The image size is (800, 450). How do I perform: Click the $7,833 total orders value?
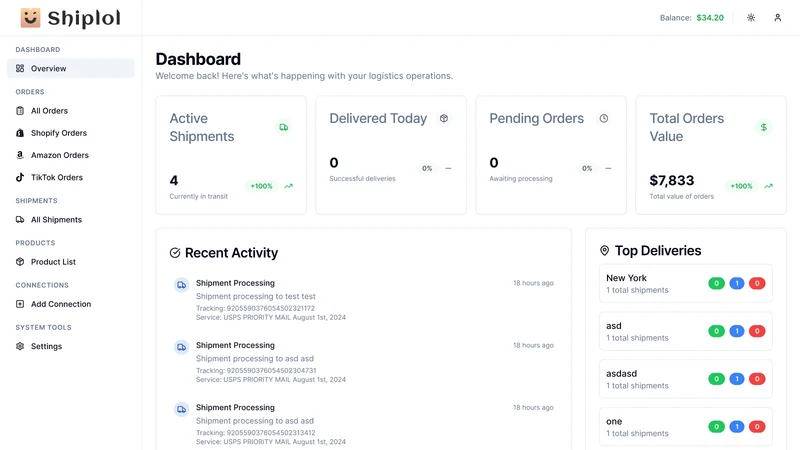[x=672, y=181]
